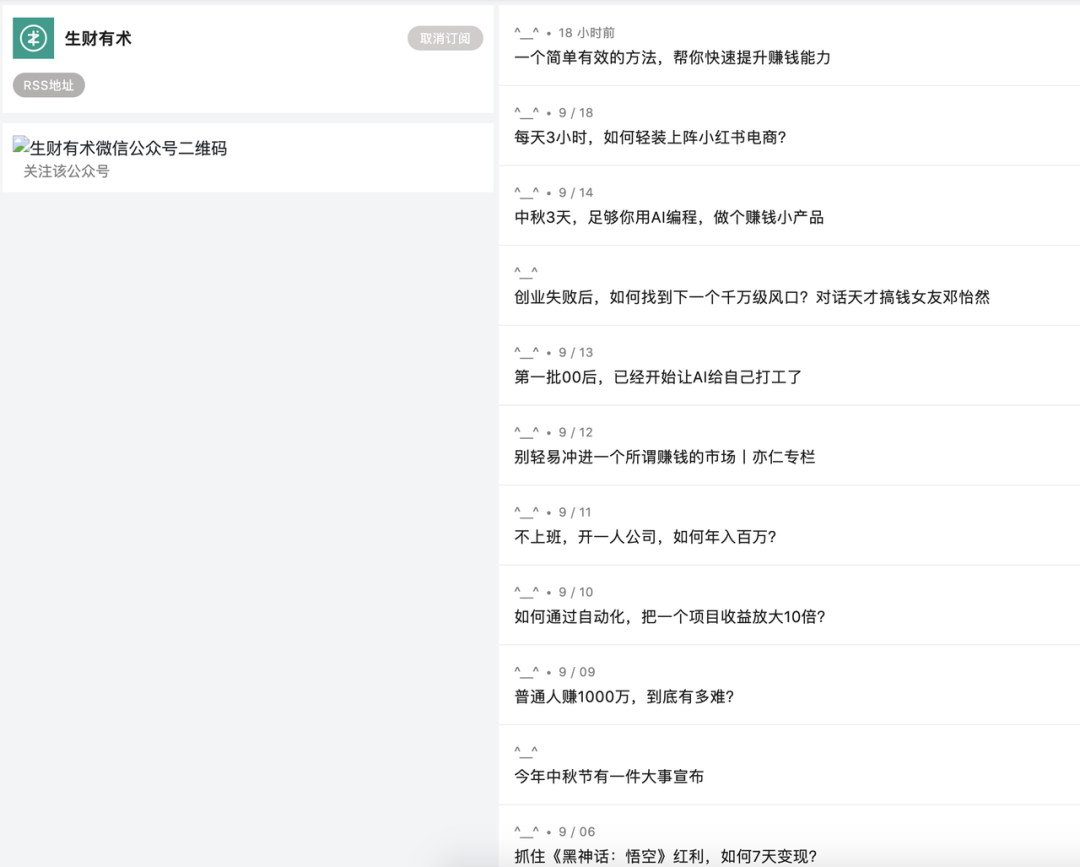1080x867 pixels.
Task: Click the 生财有术 green channel avatar icon
Action: click(33, 38)
